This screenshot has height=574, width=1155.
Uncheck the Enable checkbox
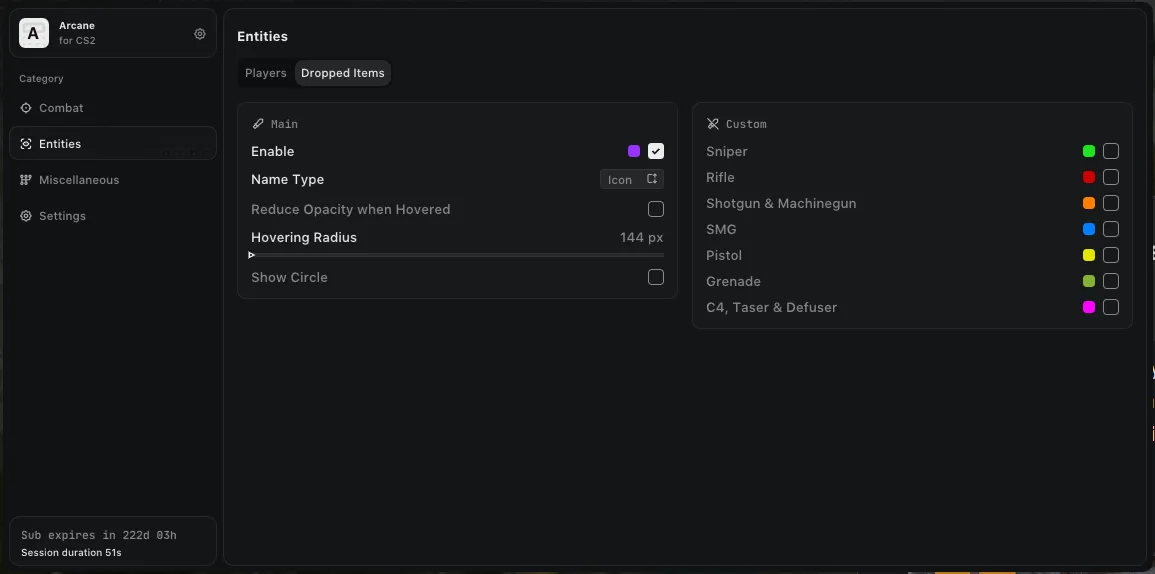pos(656,151)
